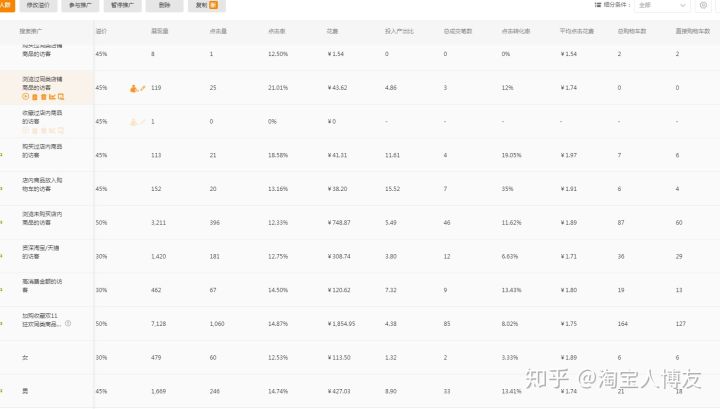Screen dimensions: 720x409
Task: Click the 3,211 impressions cell
Action: [158, 223]
